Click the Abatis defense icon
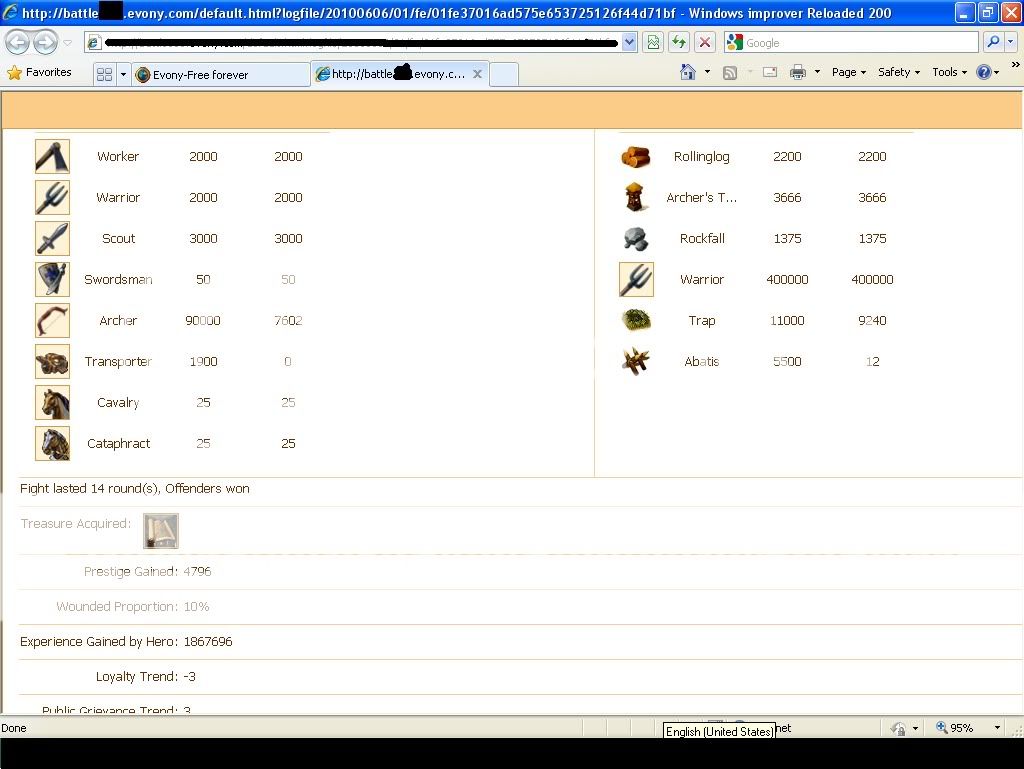Viewport: 1024px width, 769px height. (635, 362)
